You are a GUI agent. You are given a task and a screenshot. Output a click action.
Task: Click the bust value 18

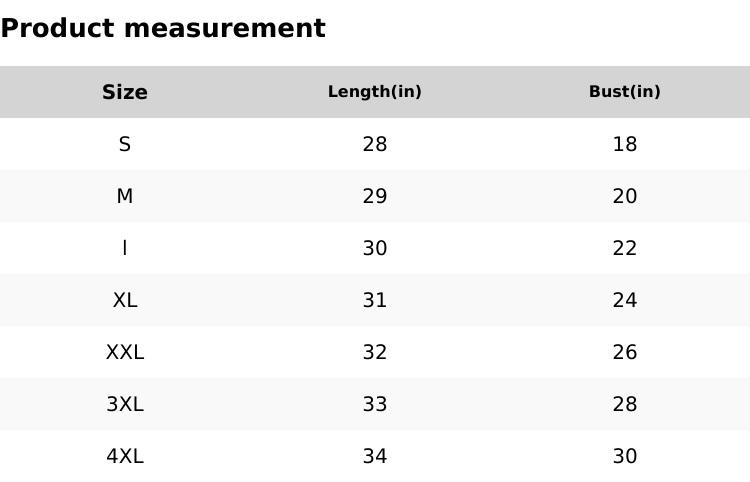coord(625,144)
